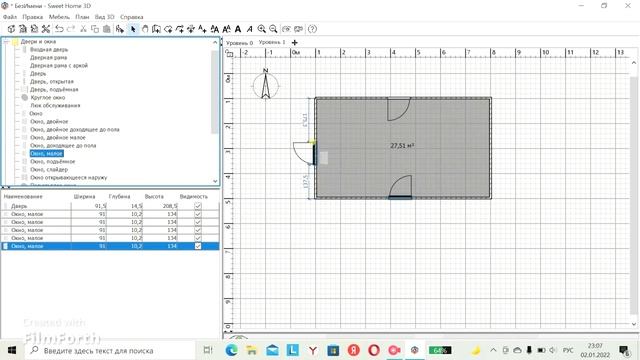The height and width of the screenshot is (360, 640).
Task: Choose the Create polylines tool
Action: (x=179, y=29)
